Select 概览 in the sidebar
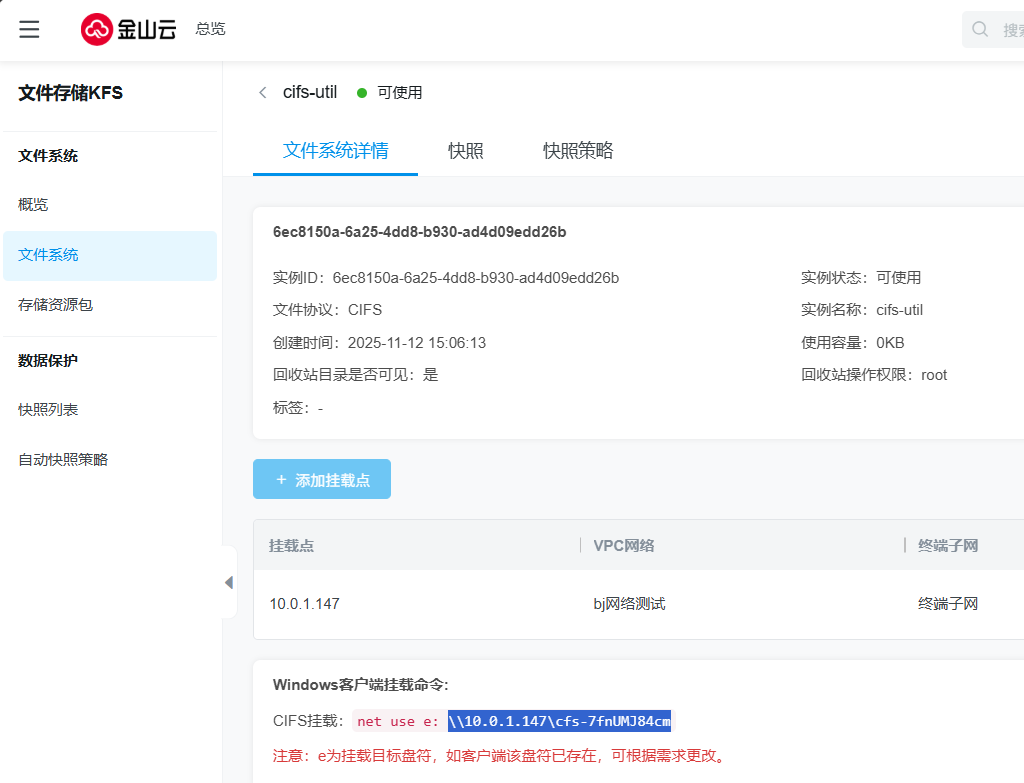 pyautogui.click(x=33, y=205)
